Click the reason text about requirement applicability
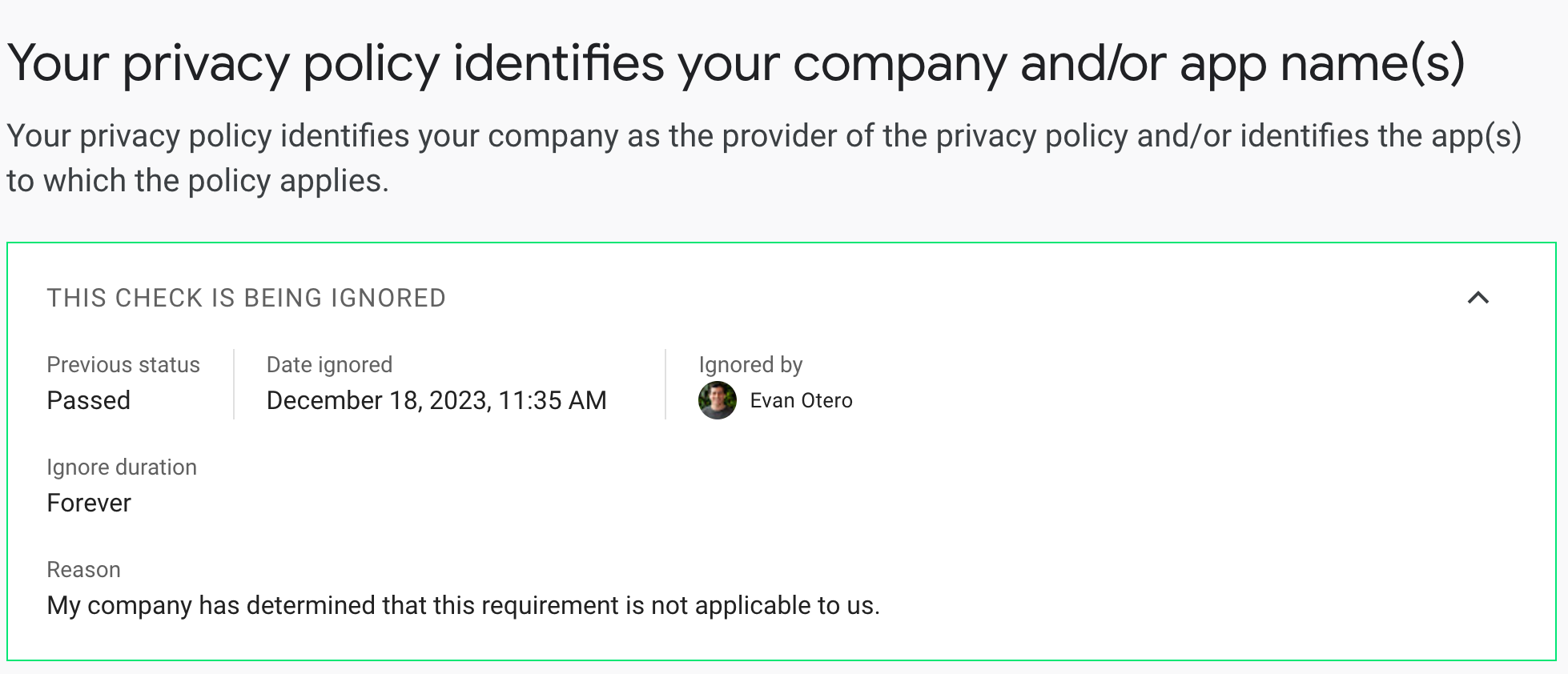The width and height of the screenshot is (1568, 674). click(463, 605)
